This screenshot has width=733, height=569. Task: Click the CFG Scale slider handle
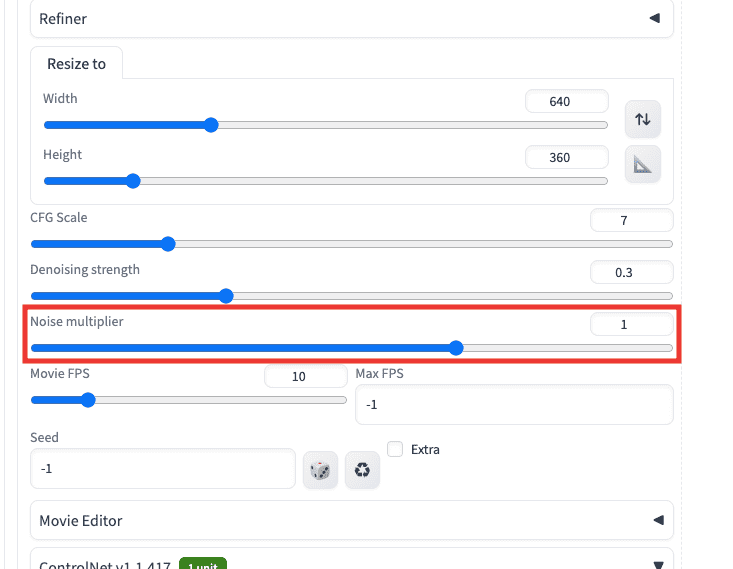(x=168, y=244)
